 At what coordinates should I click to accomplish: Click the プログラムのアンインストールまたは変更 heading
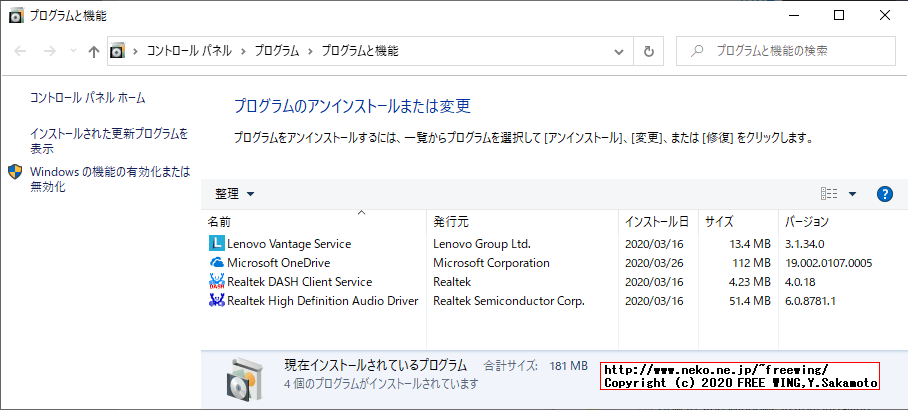(352, 106)
